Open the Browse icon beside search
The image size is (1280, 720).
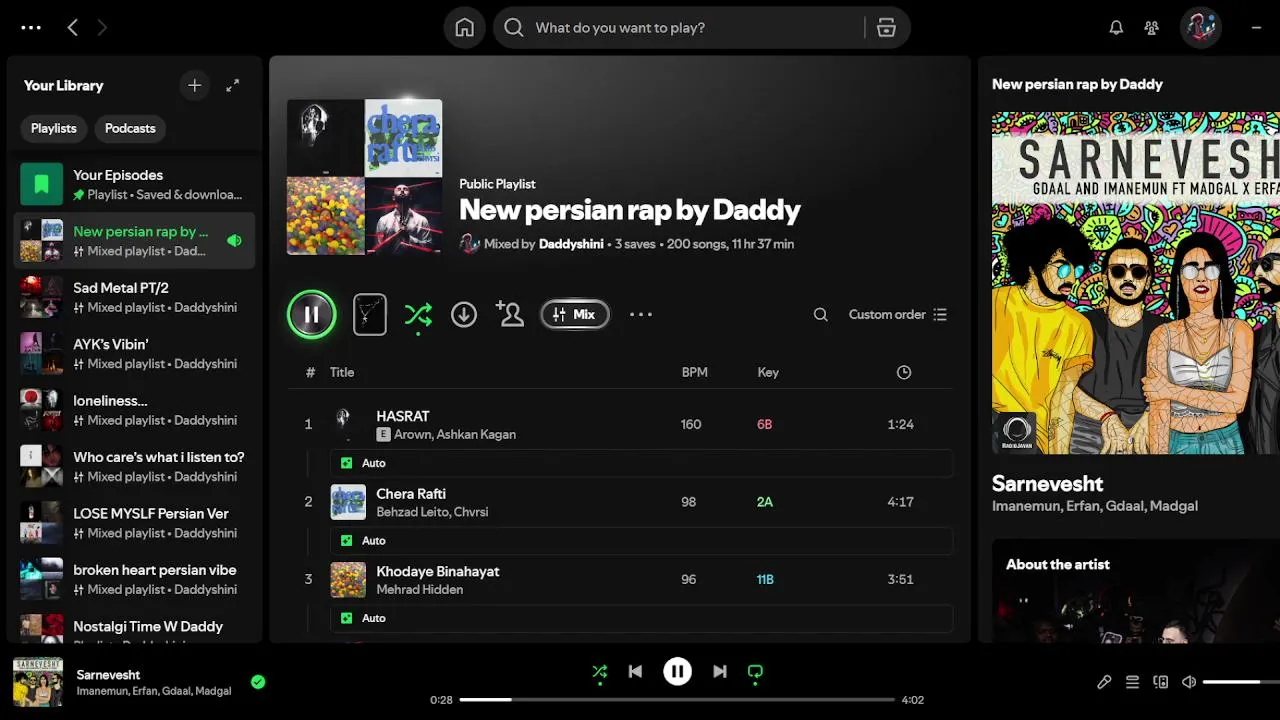[x=886, y=28]
